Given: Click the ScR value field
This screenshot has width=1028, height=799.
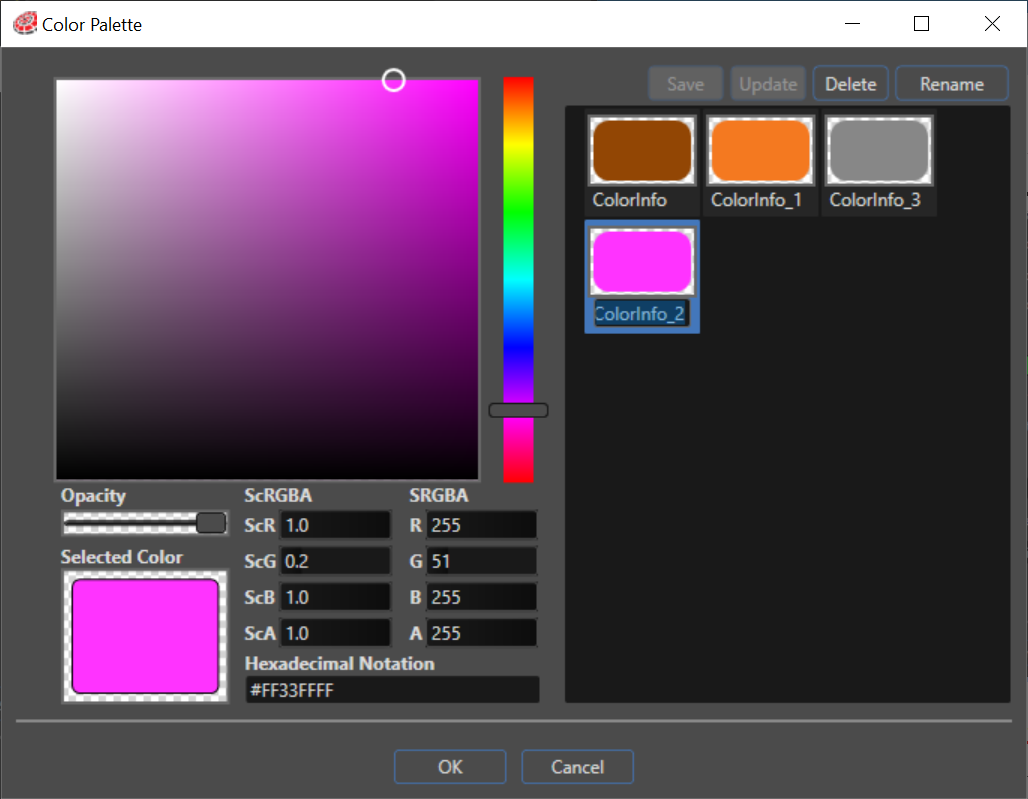Looking at the screenshot, I should click(335, 525).
